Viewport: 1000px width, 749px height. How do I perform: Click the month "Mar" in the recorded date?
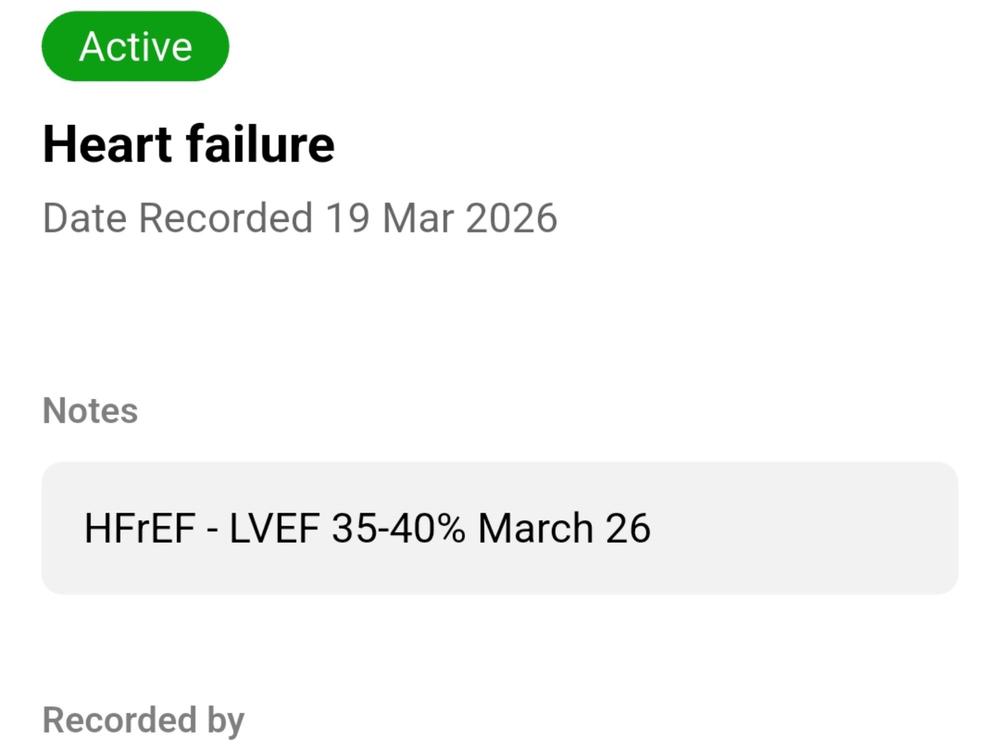tap(416, 218)
